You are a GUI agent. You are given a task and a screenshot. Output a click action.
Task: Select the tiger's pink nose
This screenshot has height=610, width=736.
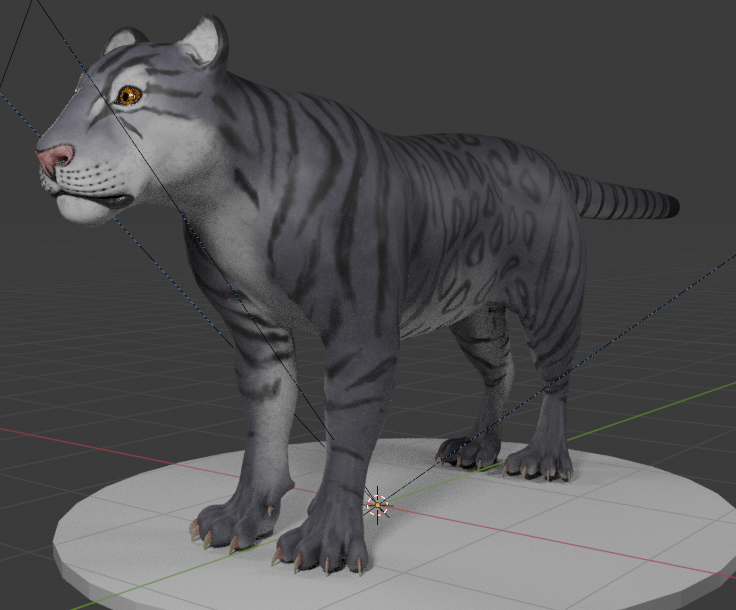[x=54, y=157]
